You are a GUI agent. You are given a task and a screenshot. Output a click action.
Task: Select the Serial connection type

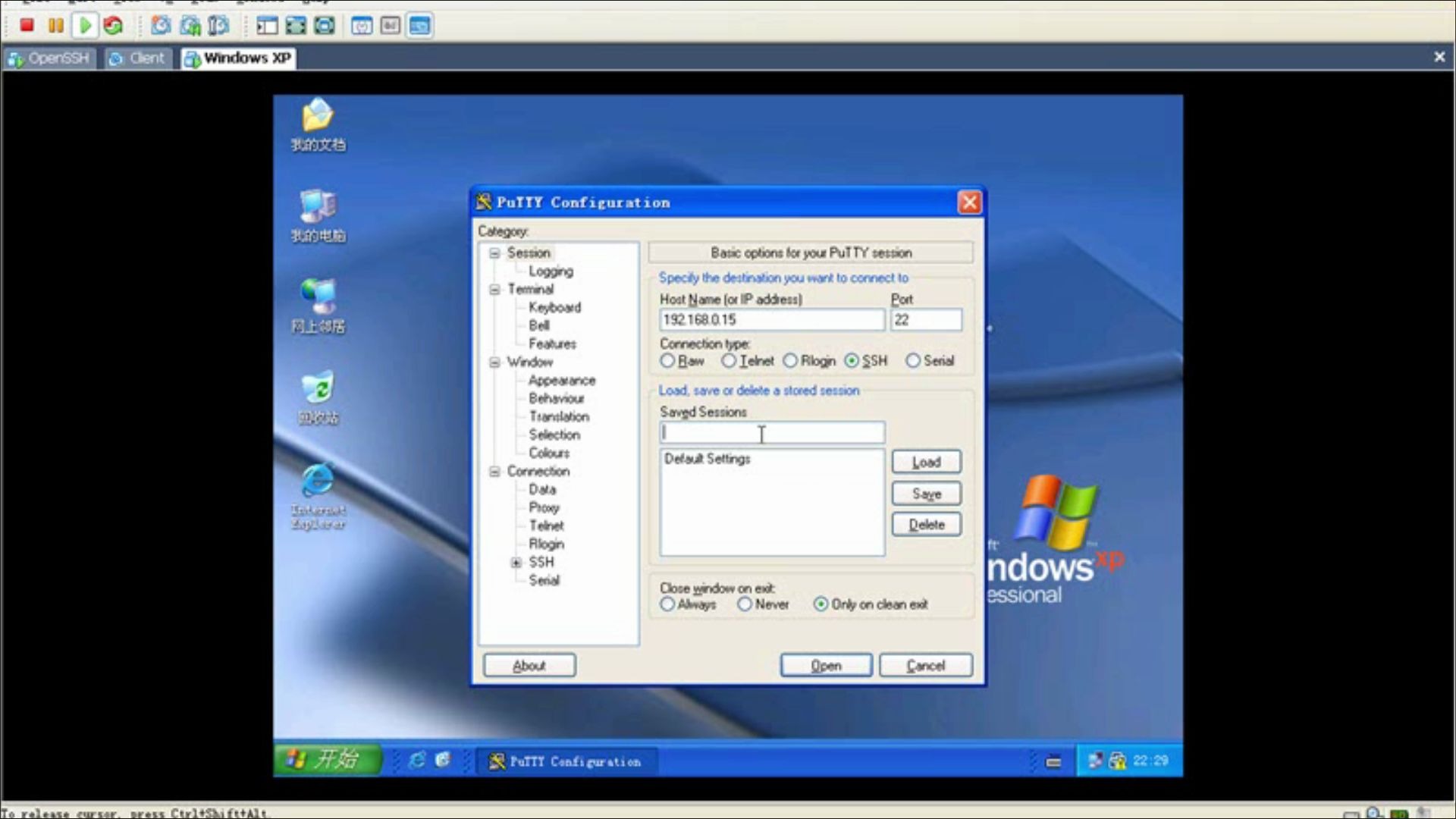[x=913, y=361]
